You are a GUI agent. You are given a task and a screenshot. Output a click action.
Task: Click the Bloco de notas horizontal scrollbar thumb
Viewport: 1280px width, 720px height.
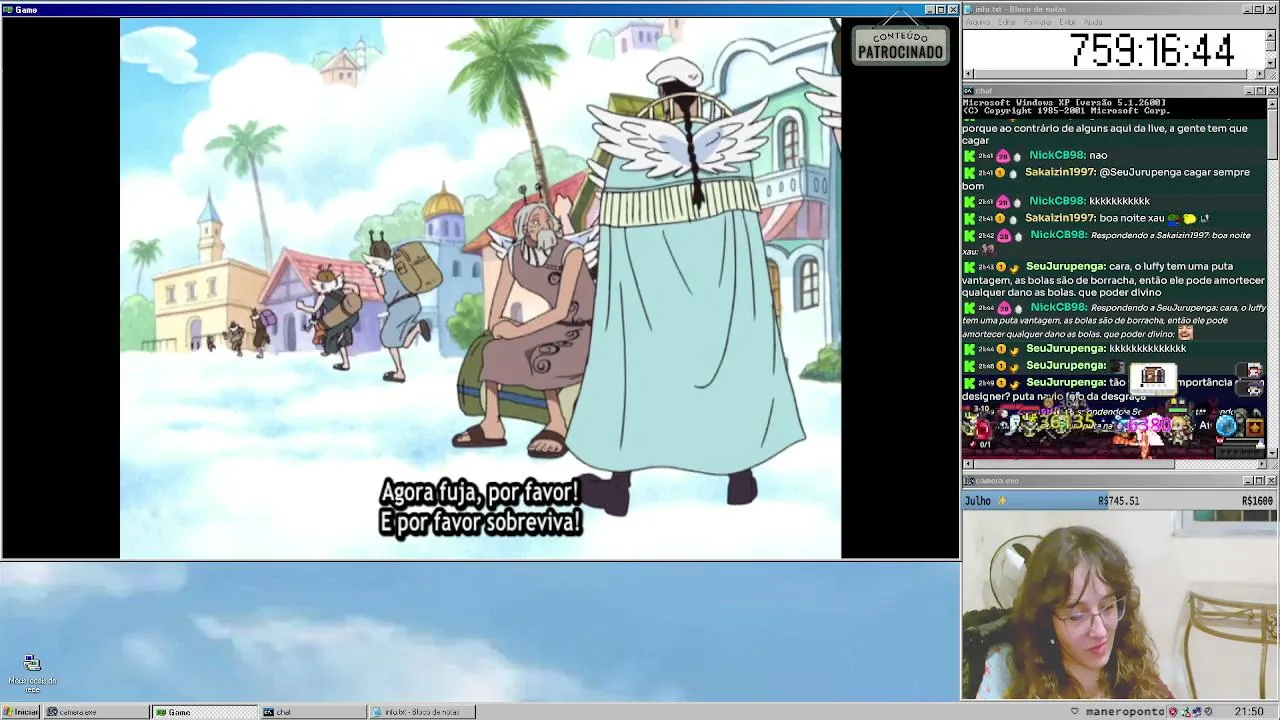(1111, 74)
